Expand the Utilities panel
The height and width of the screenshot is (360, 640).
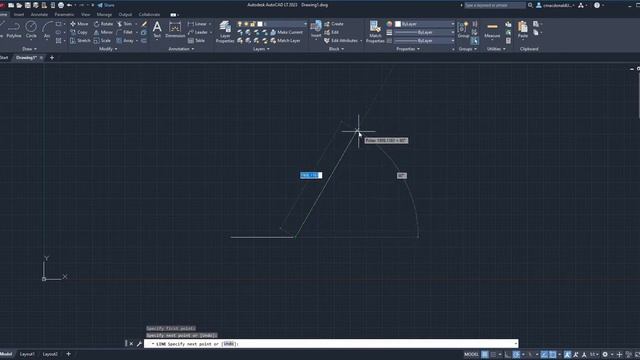(496, 49)
